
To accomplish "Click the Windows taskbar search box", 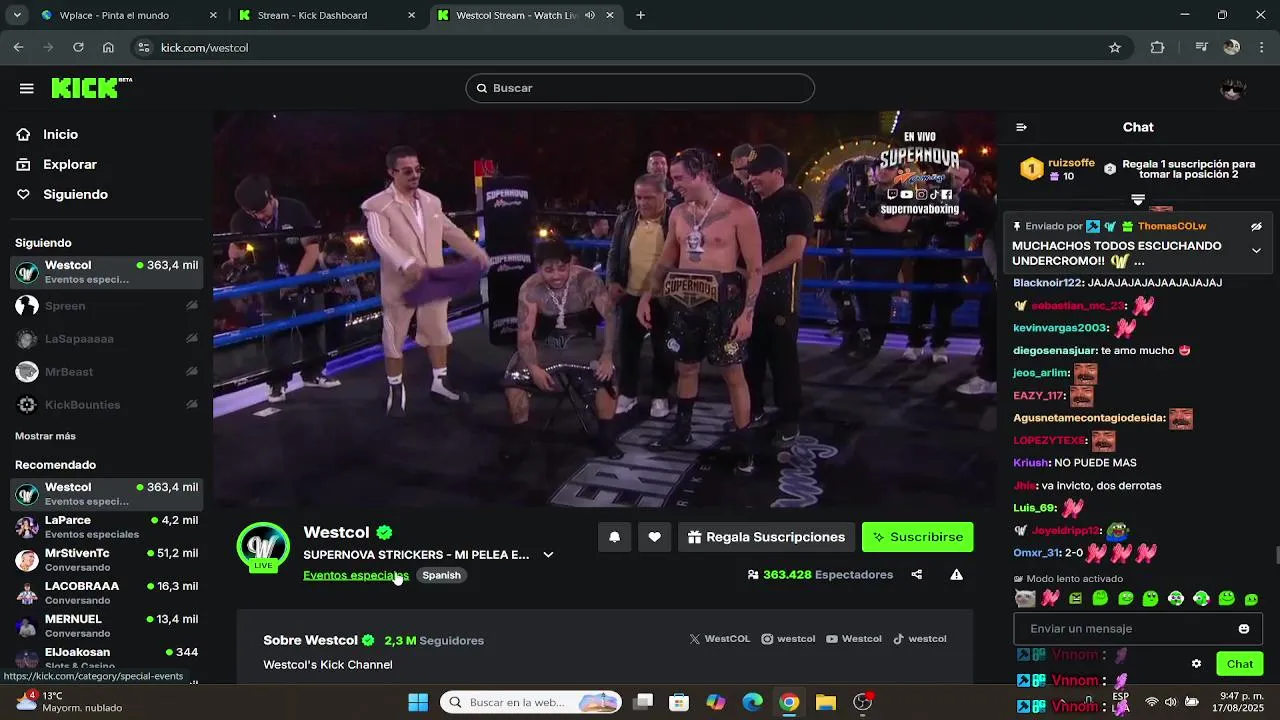I will coord(531,702).
